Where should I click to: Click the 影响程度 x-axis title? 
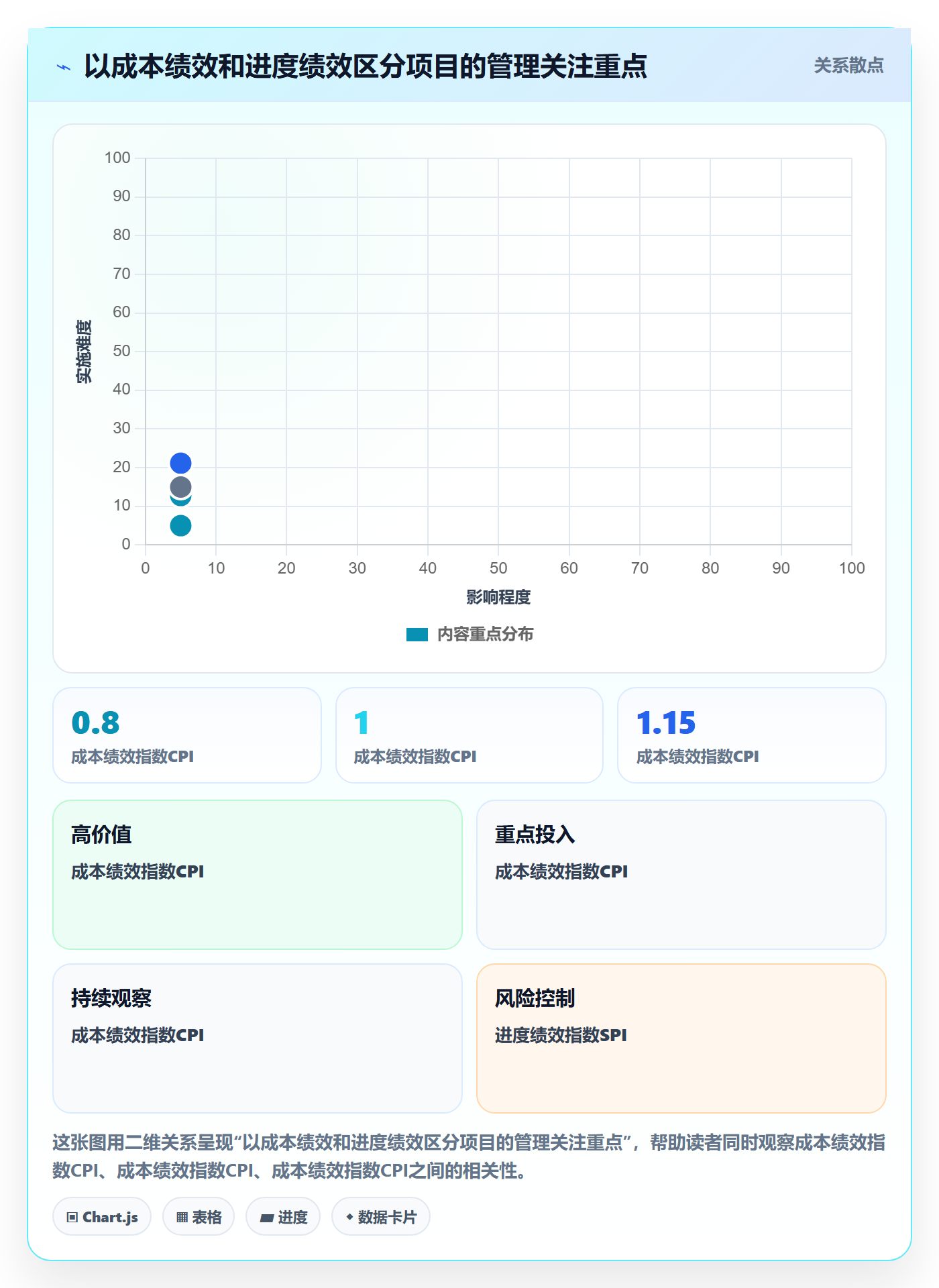(498, 597)
